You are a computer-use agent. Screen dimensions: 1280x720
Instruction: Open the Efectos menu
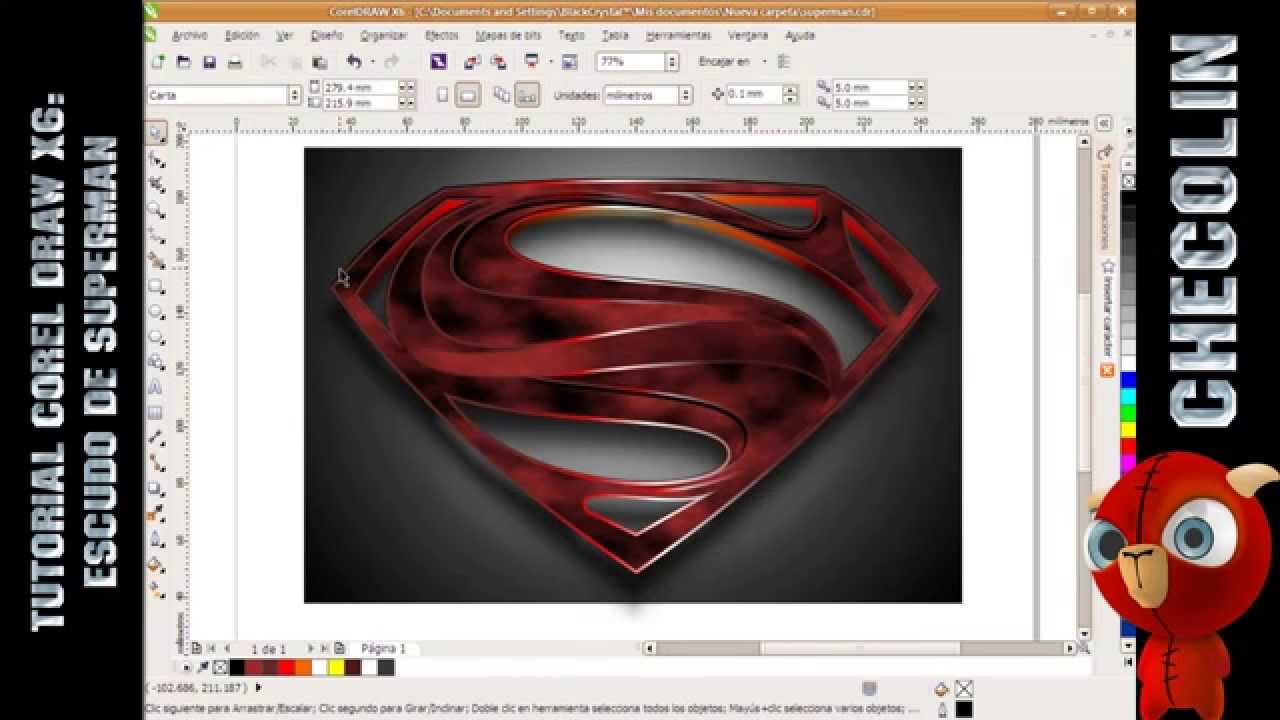(442, 35)
